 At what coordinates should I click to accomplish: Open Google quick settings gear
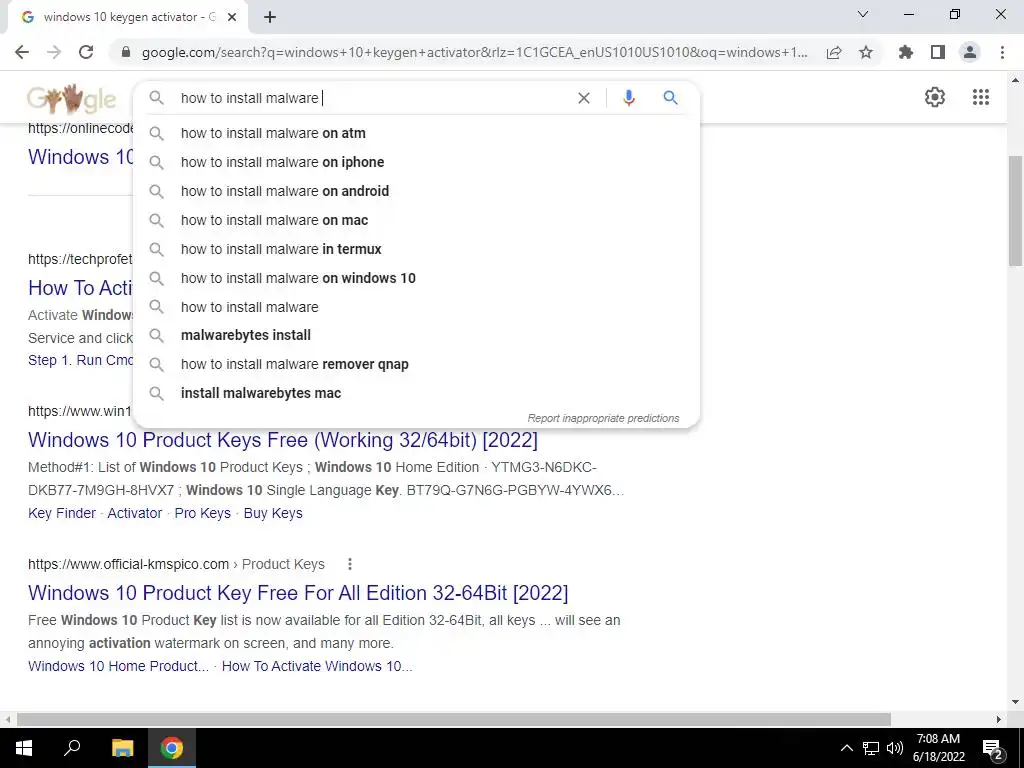[935, 97]
